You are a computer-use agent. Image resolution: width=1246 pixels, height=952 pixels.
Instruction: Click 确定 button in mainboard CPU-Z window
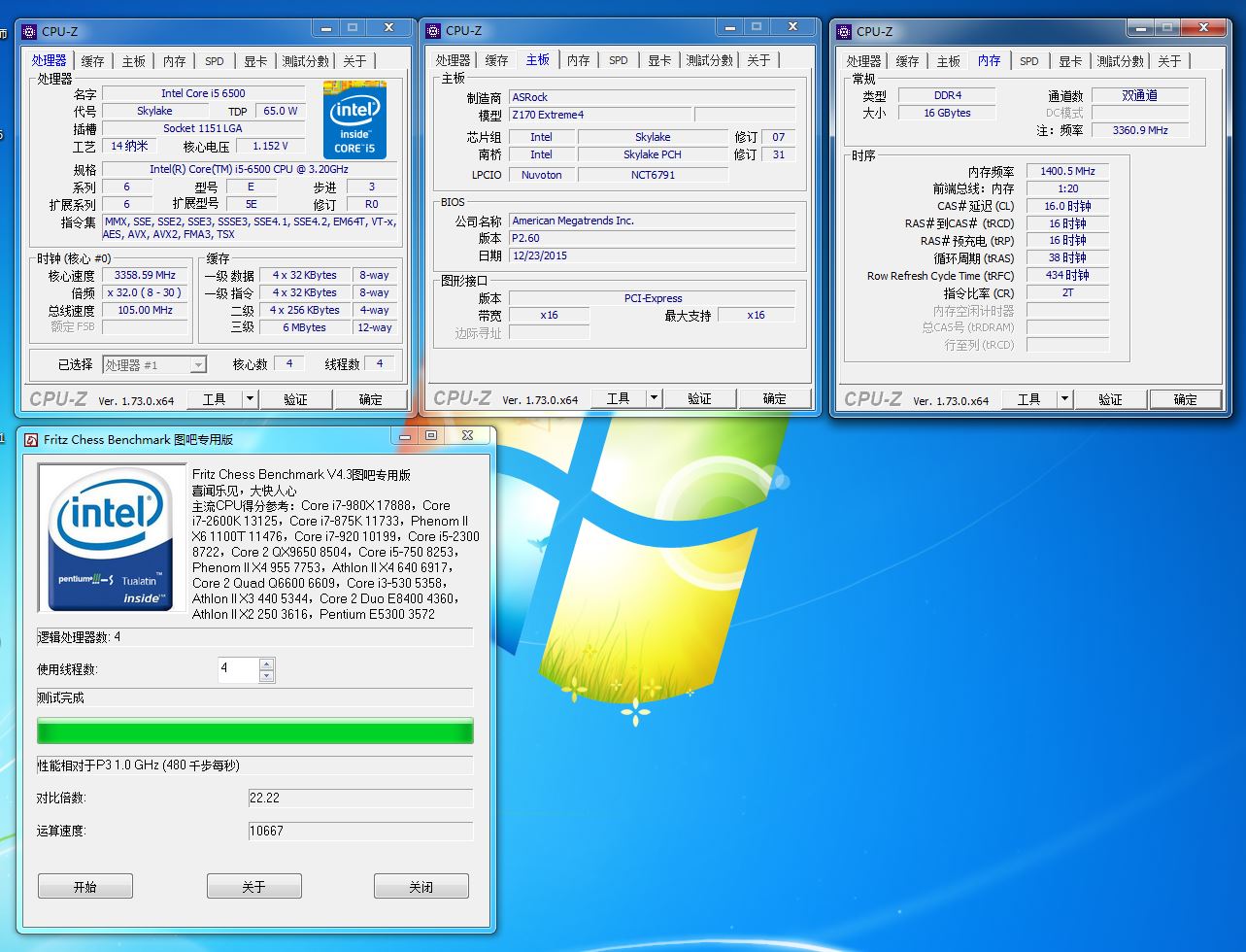775,398
